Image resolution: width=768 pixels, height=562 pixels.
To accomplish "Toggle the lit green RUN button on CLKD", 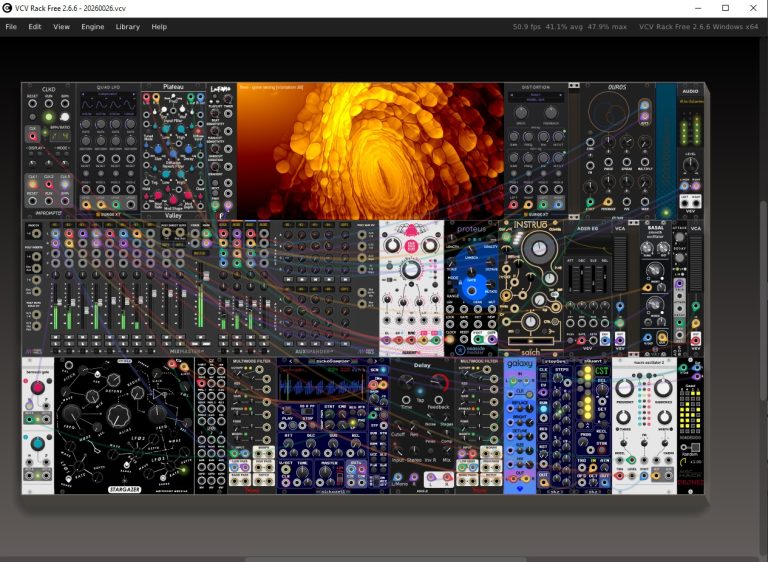I will point(48,117).
